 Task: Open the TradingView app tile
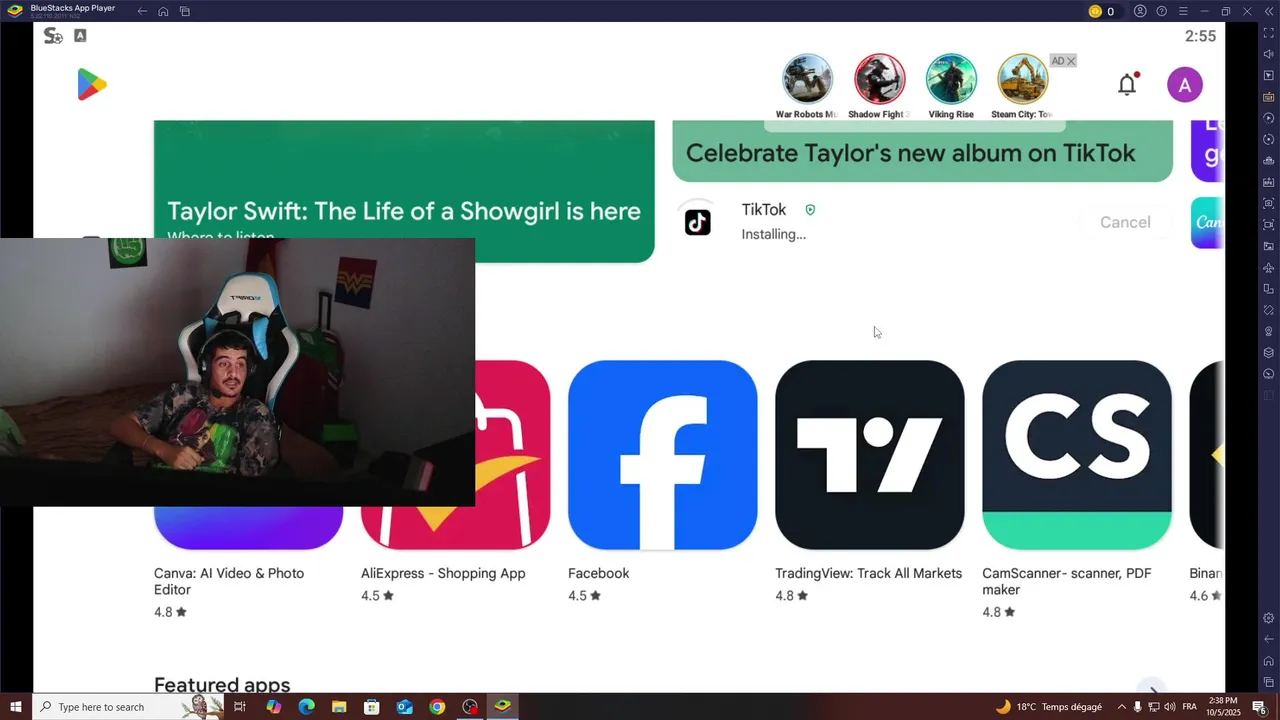[x=869, y=455]
